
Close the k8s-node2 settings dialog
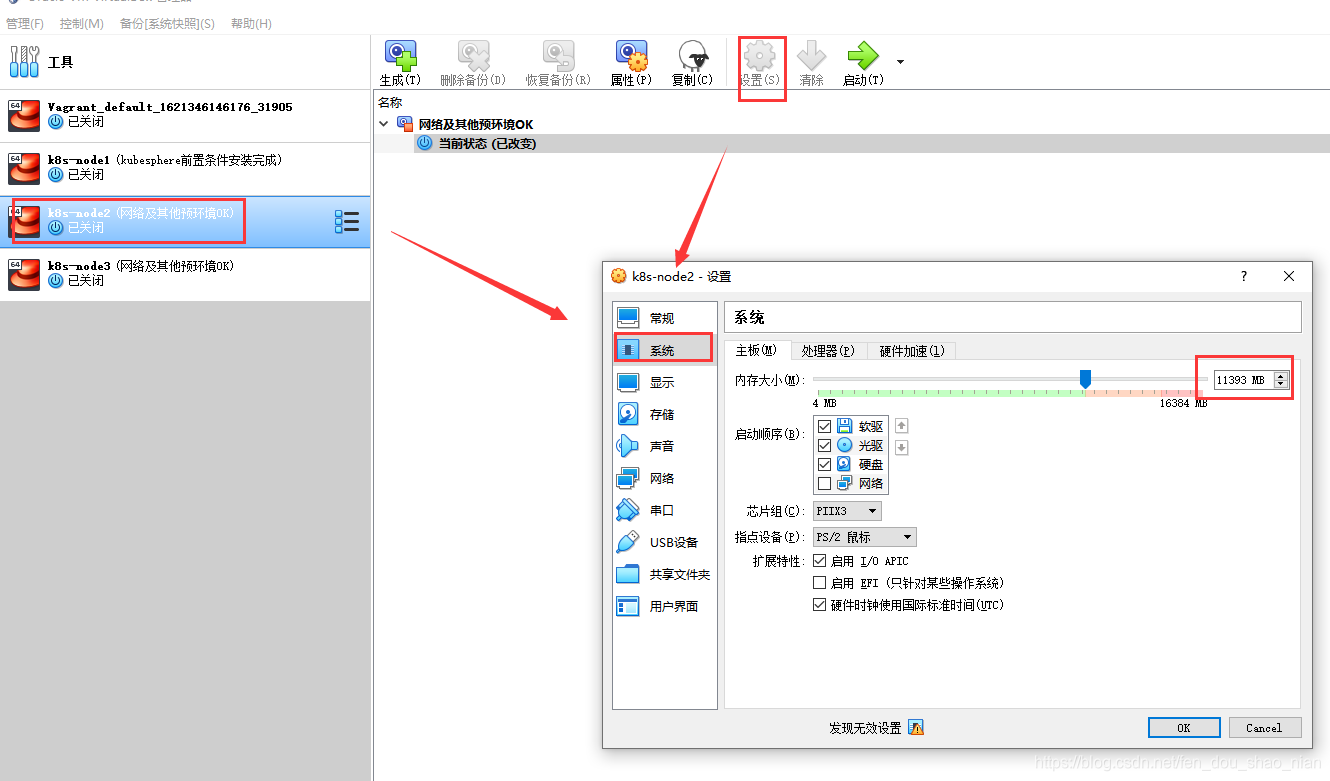click(x=1289, y=276)
